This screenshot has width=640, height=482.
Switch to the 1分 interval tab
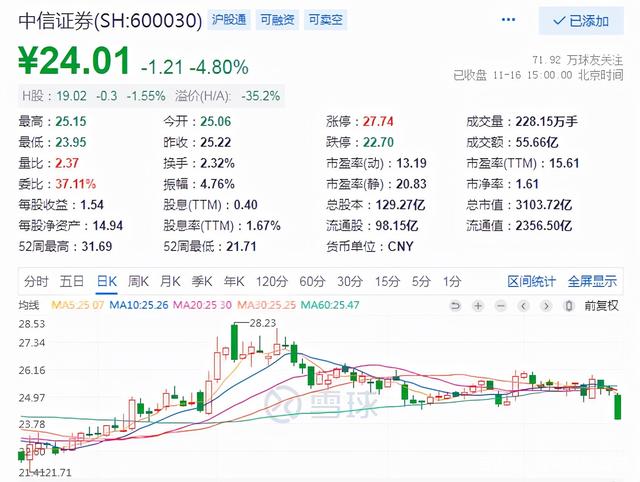[x=452, y=281]
